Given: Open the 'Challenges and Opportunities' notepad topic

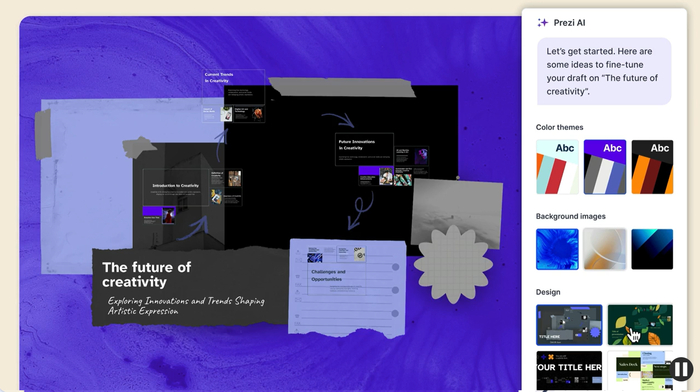Looking at the screenshot, I should 329,275.
